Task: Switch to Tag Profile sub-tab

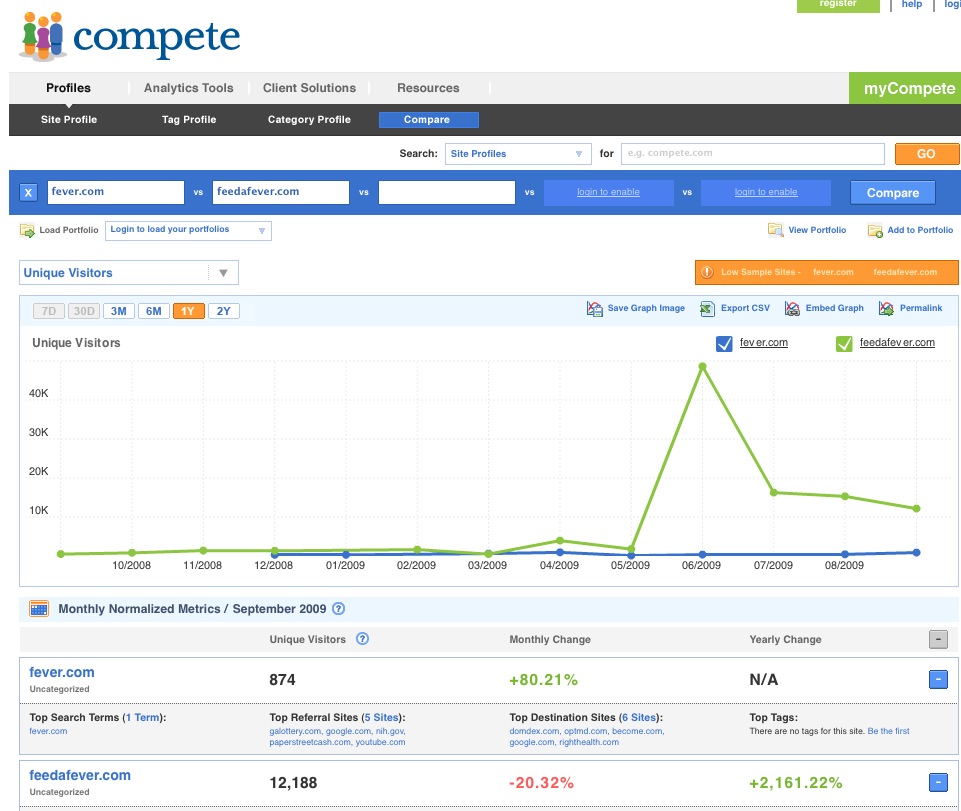Action: 189,120
